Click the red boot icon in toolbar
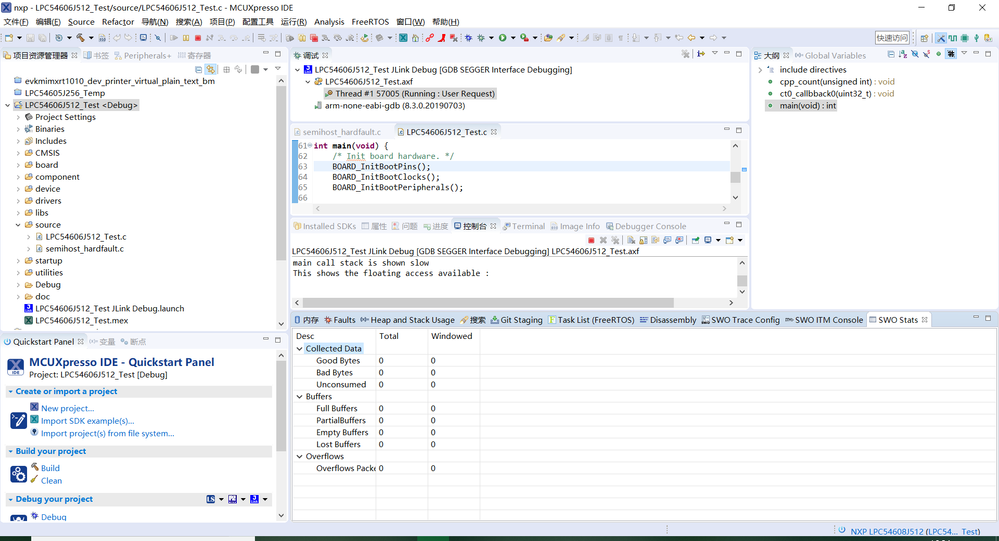 (442, 38)
